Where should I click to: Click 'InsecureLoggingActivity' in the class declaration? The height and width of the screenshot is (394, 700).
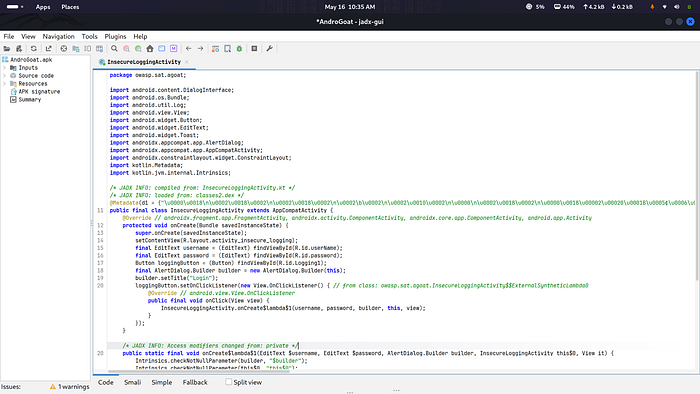(207, 211)
